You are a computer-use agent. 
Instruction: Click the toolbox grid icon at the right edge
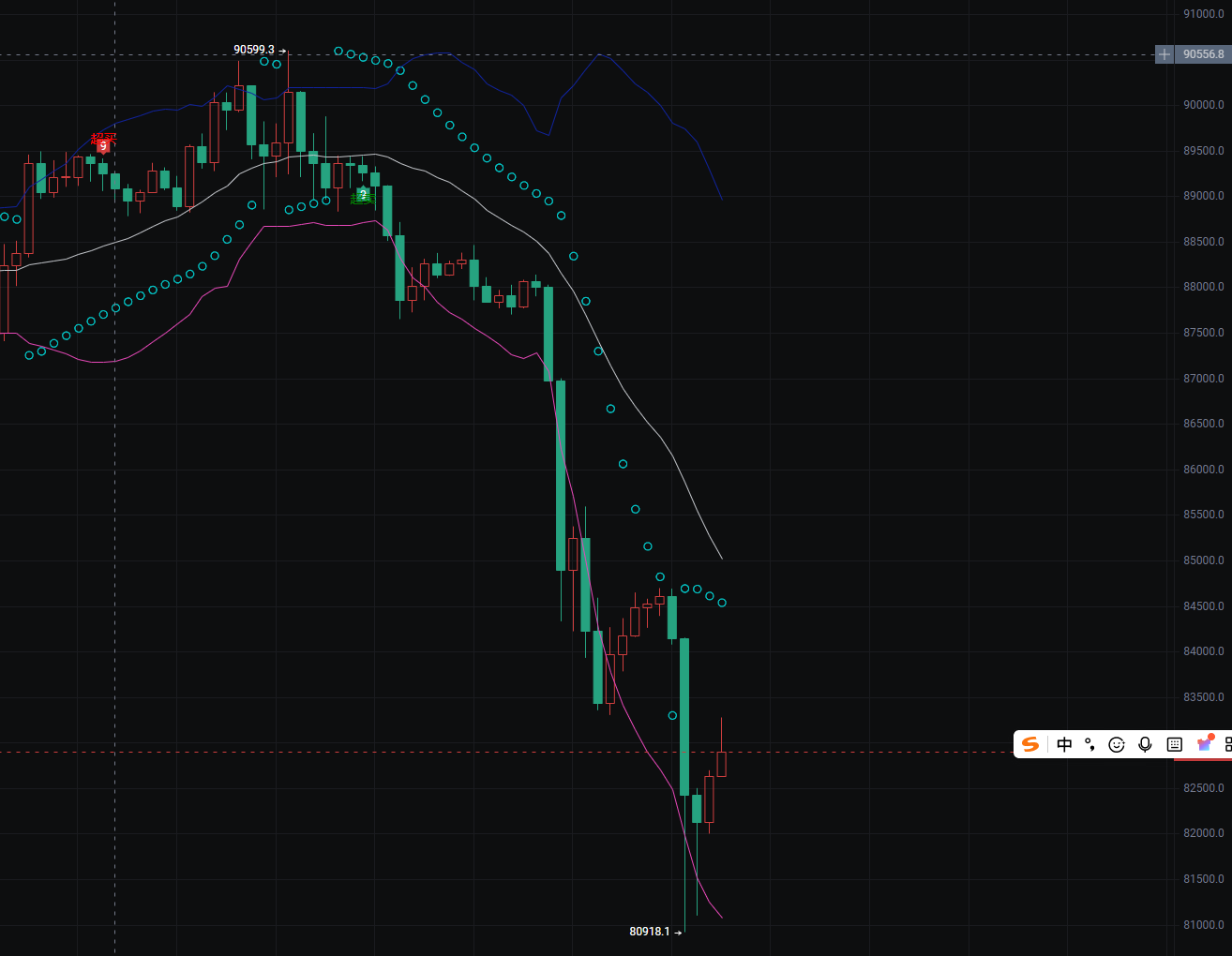1227,744
